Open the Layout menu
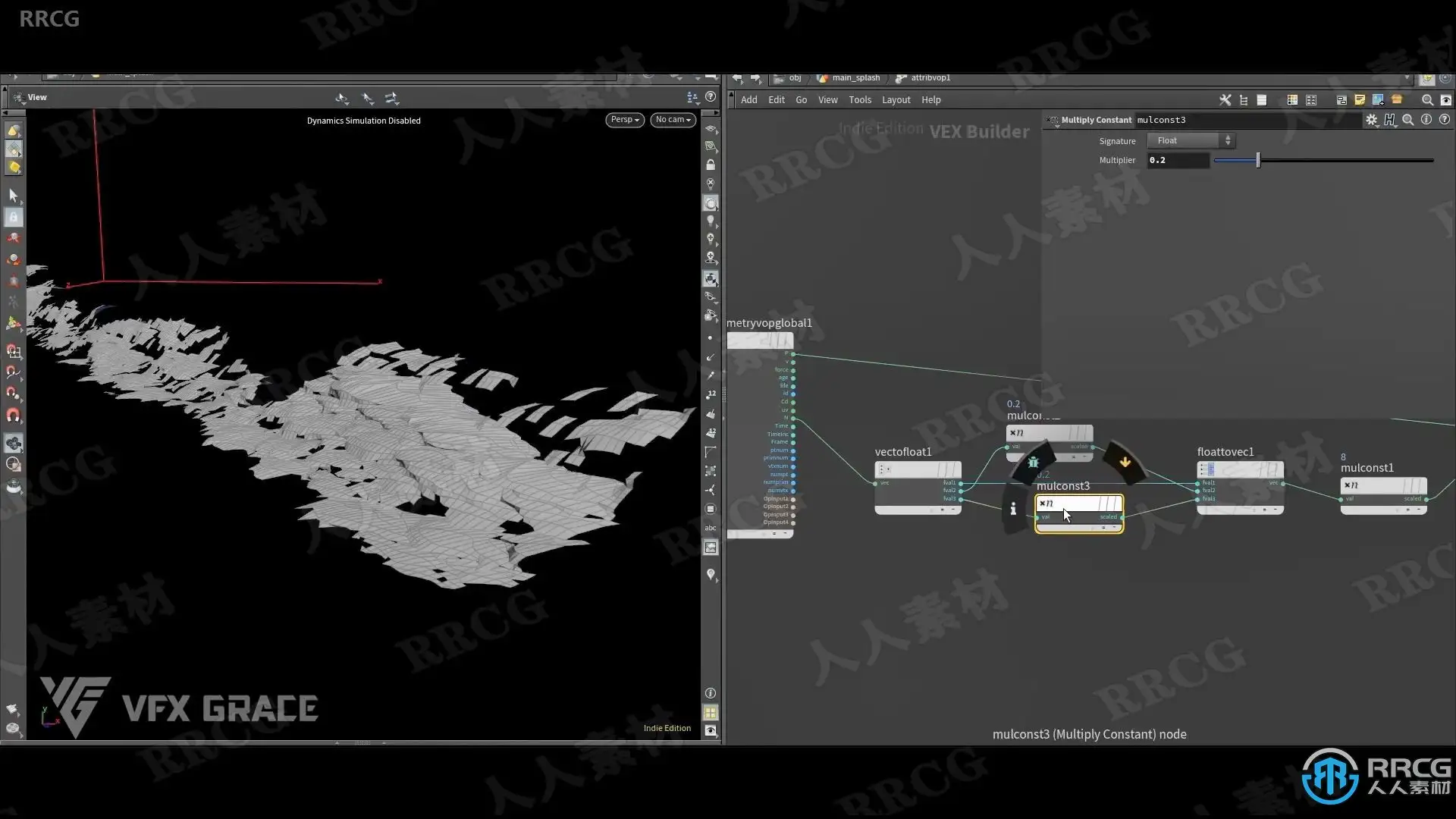This screenshot has height=819, width=1456. [896, 100]
